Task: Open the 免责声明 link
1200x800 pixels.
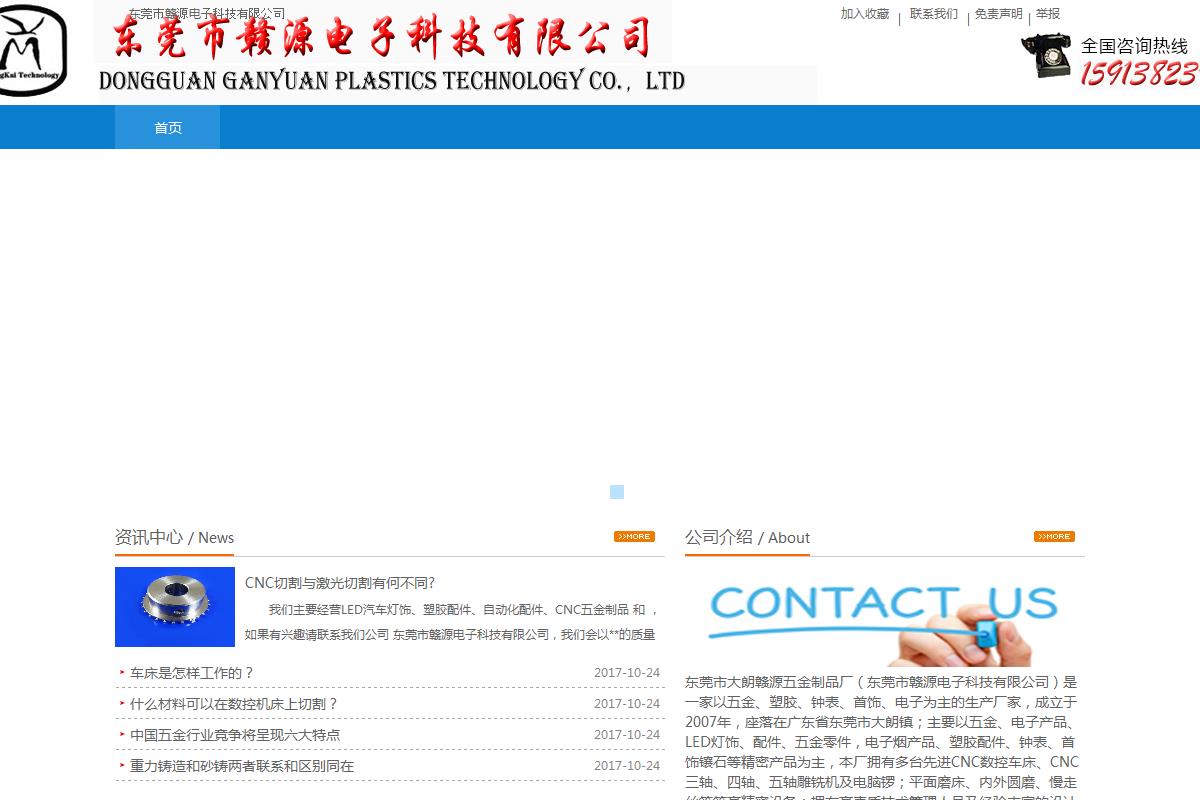Action: (998, 14)
